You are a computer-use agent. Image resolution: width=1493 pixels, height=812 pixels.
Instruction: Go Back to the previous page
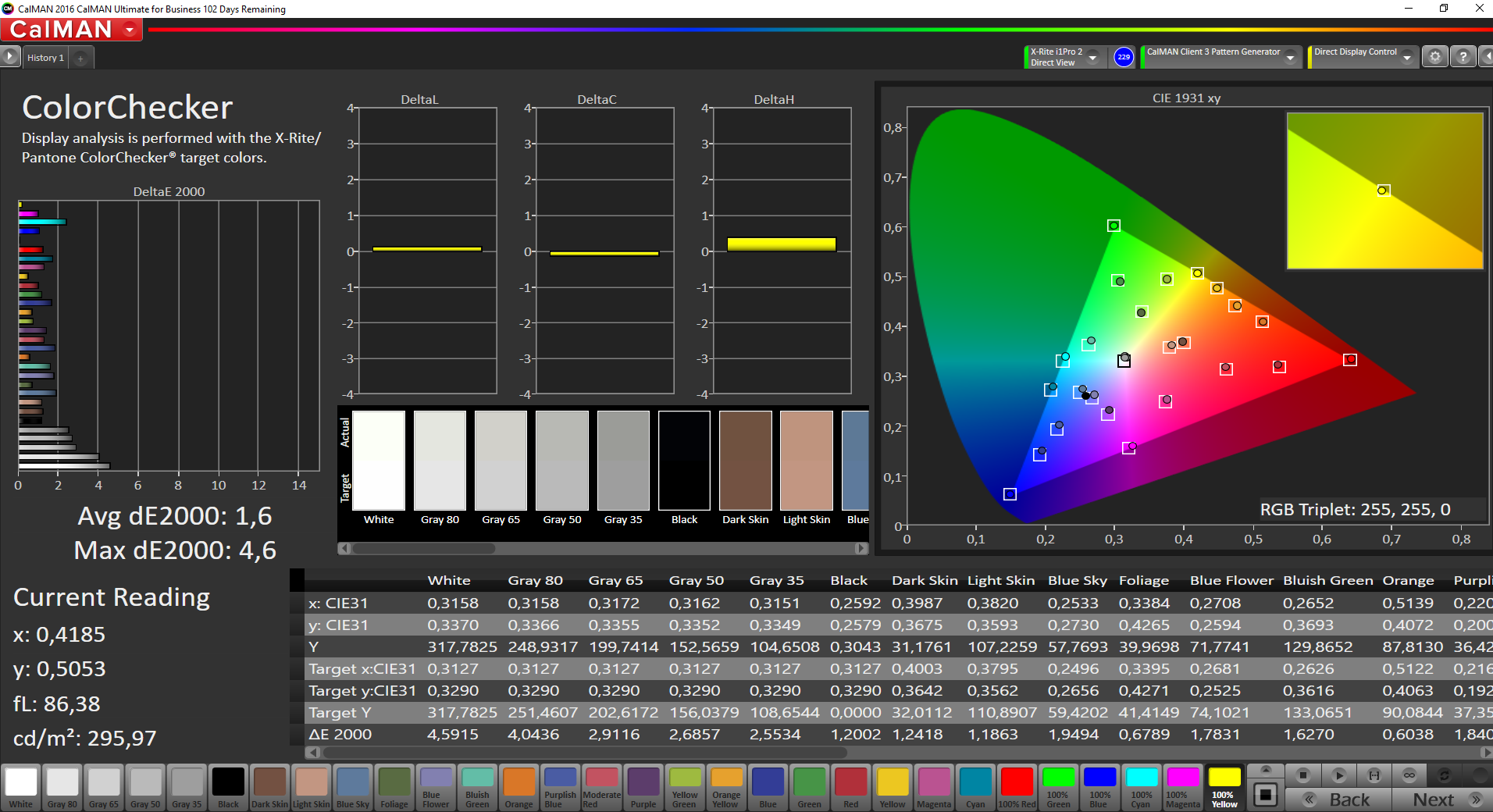pos(1338,800)
